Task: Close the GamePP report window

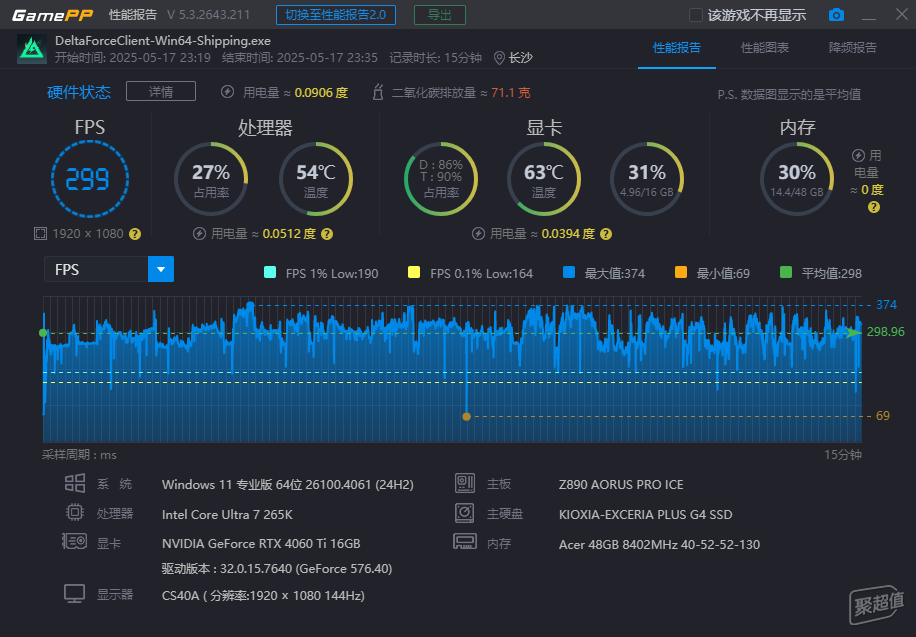Action: pyautogui.click(x=901, y=14)
